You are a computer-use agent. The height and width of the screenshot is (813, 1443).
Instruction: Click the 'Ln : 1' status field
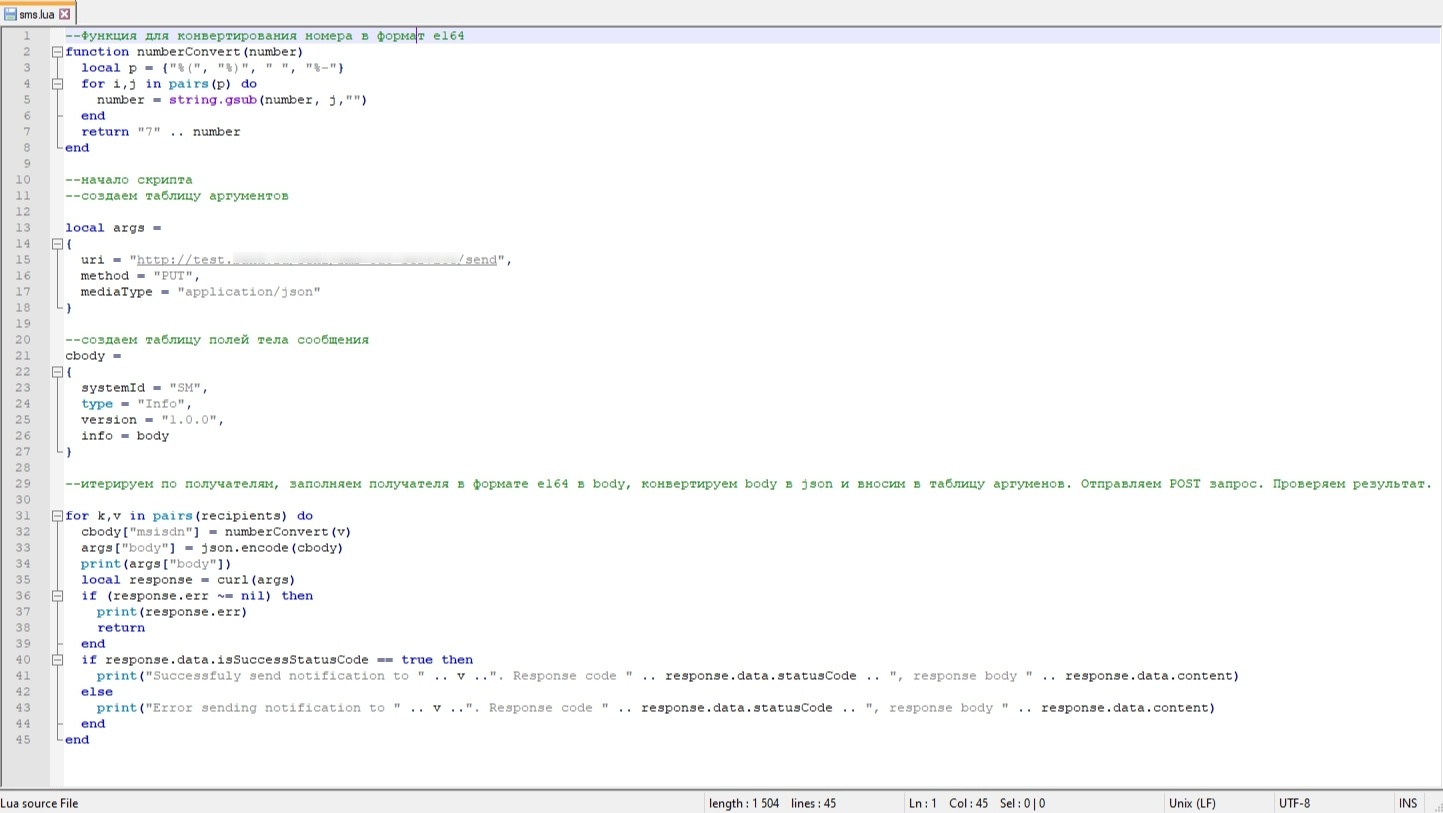(922, 803)
